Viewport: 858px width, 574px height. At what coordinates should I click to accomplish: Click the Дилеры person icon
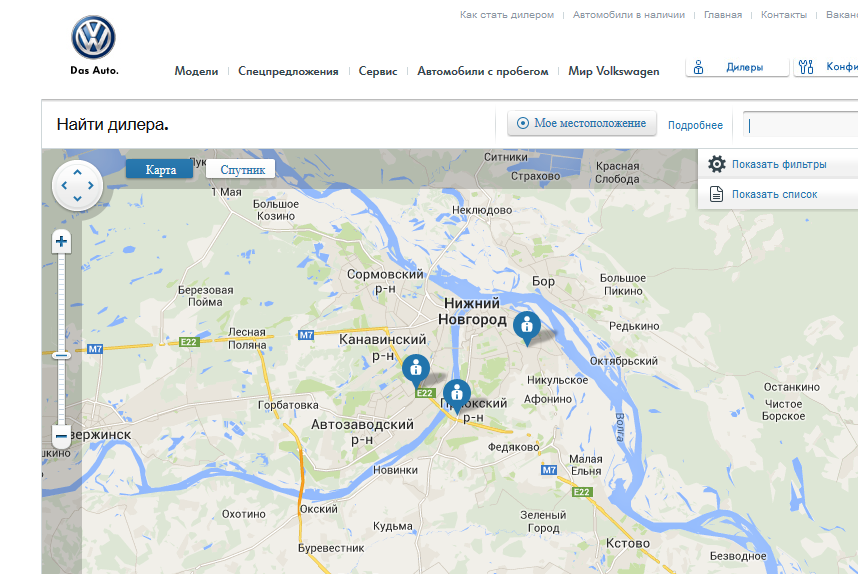pyautogui.click(x=698, y=67)
